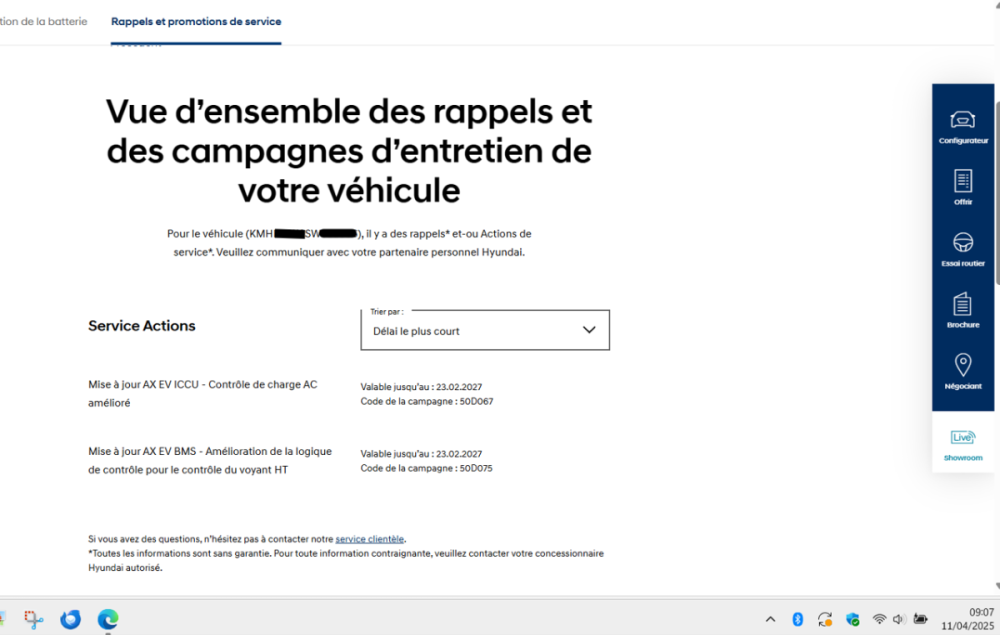Click the volume speaker tray icon

899,619
